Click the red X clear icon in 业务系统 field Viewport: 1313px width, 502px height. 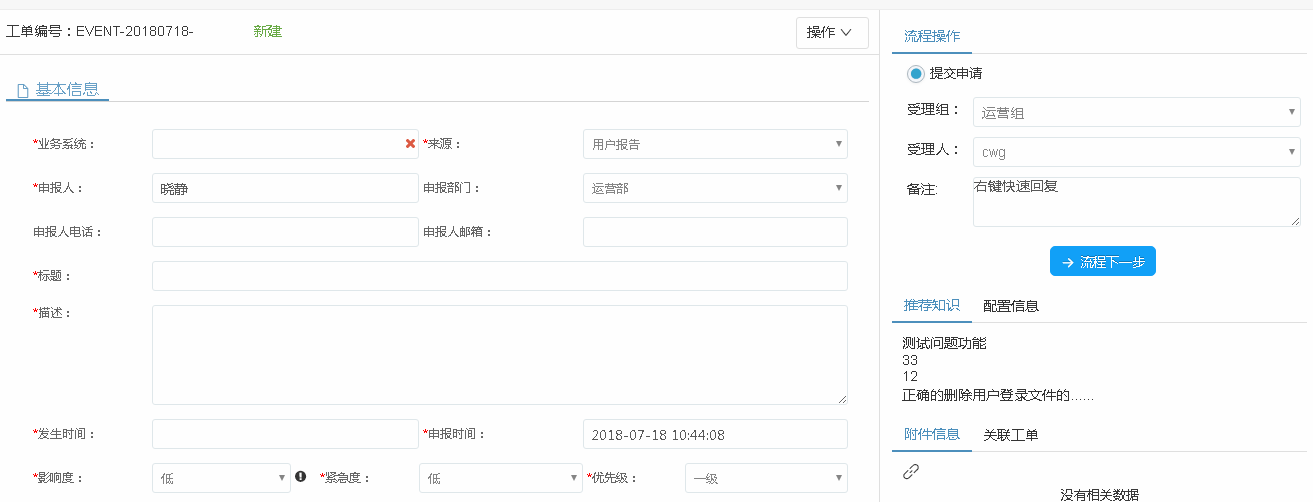click(x=410, y=144)
